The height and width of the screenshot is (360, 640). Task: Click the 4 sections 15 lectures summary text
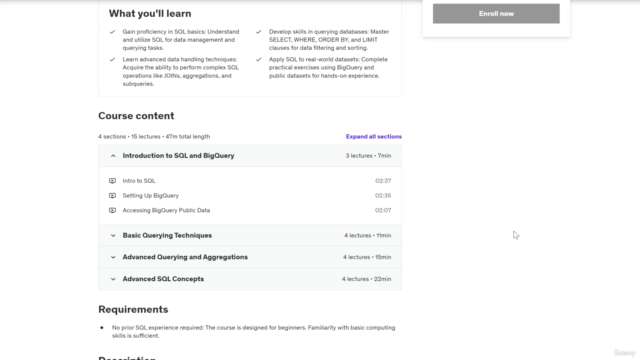(154, 137)
